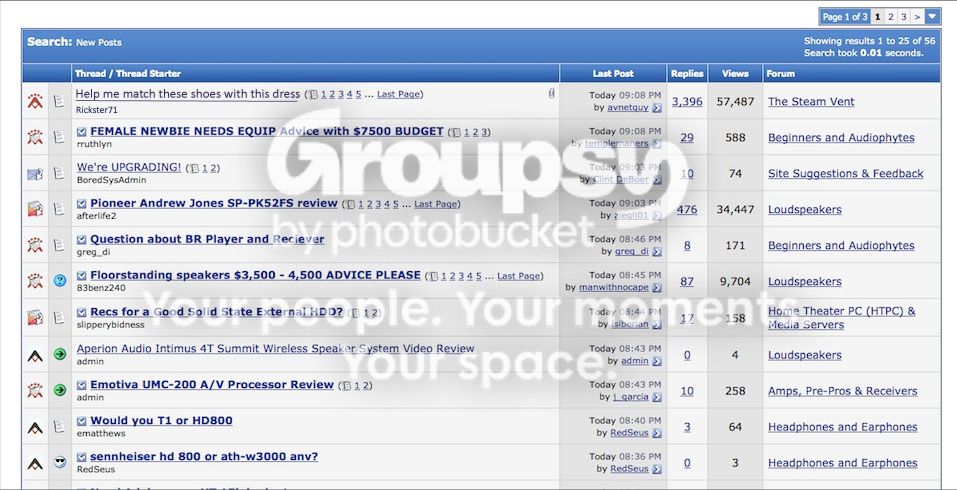
Task: Open 'Help me match these shoes' thread
Action: point(188,94)
